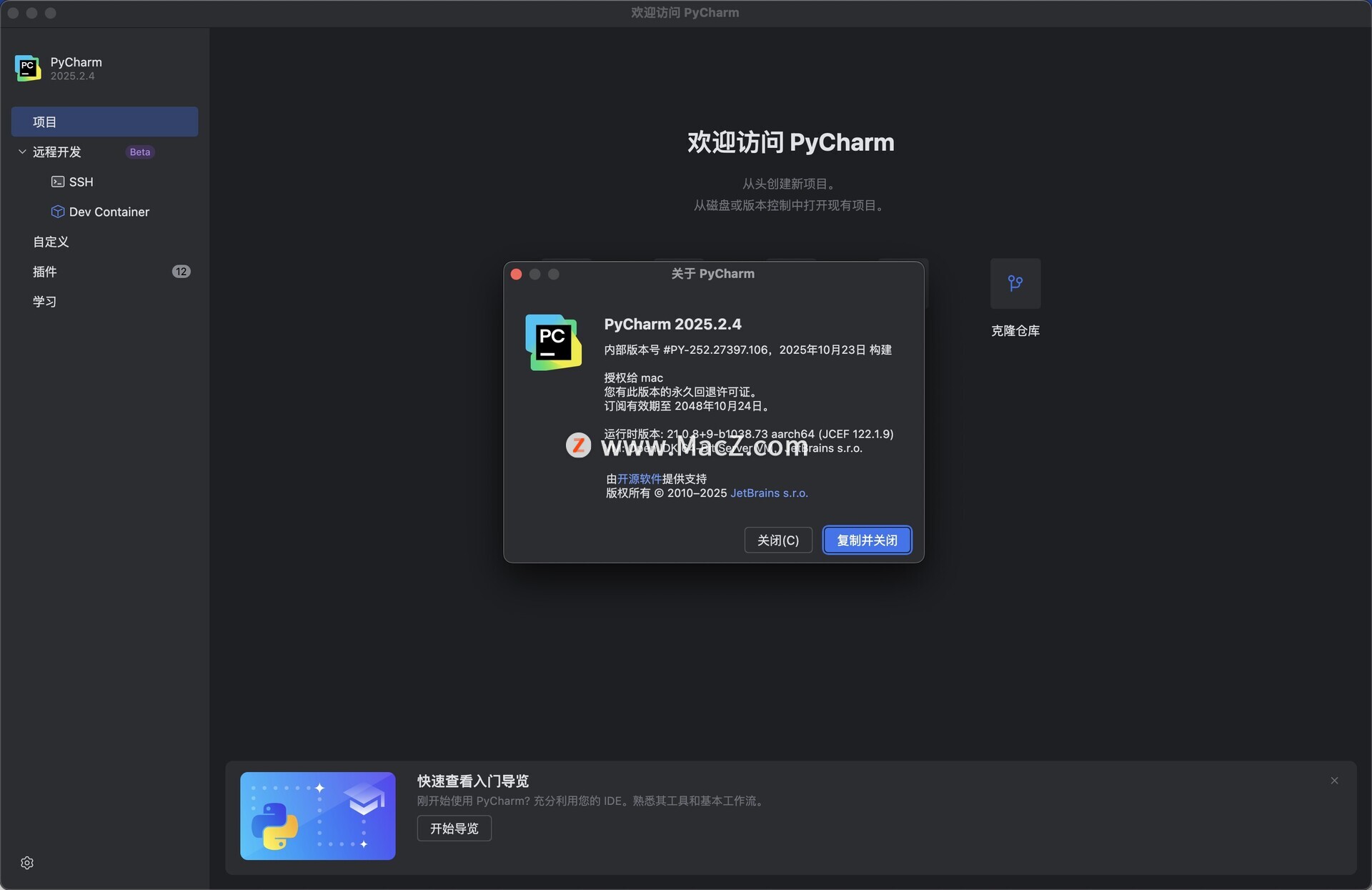Dismiss the onboarding tour banner with X
This screenshot has height=890, width=1372.
[1334, 781]
